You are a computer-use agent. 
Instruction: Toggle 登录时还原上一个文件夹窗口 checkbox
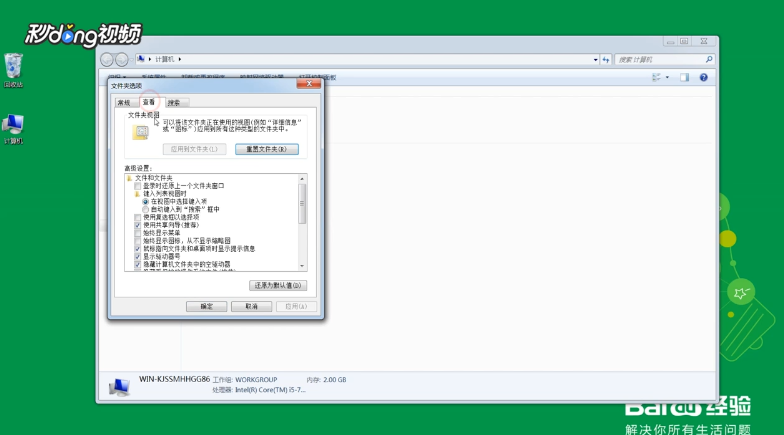tap(138, 186)
